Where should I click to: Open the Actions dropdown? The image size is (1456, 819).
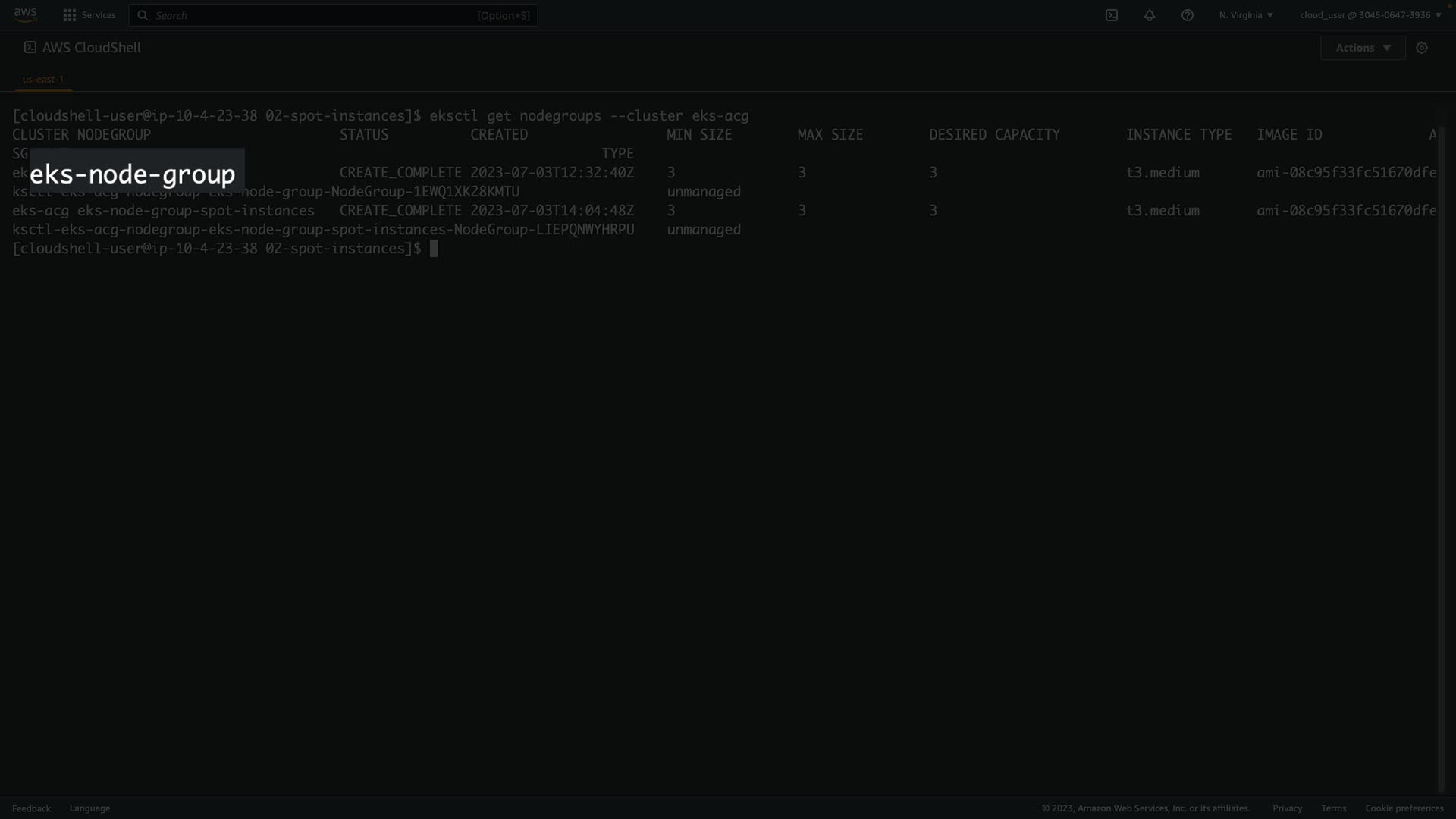(x=1363, y=48)
